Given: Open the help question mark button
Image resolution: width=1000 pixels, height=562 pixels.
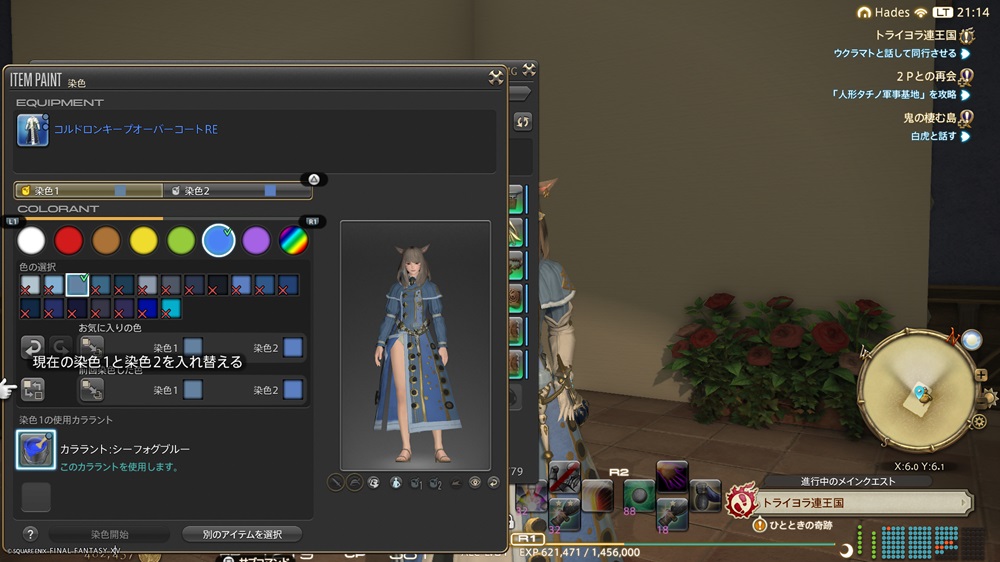Looking at the screenshot, I should point(29,534).
